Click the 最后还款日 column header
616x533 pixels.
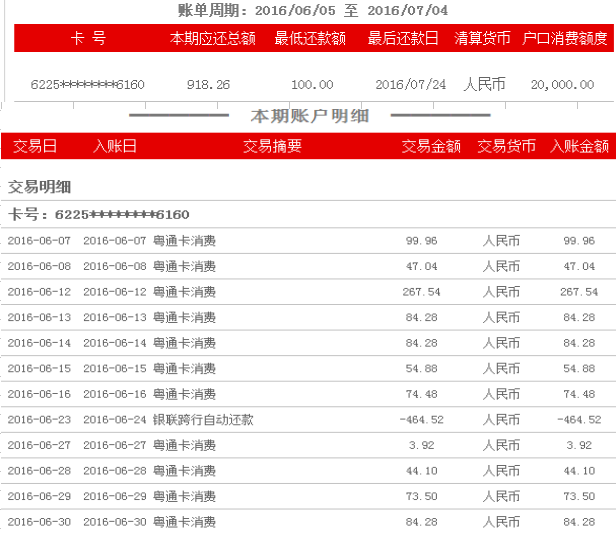pyautogui.click(x=403, y=38)
